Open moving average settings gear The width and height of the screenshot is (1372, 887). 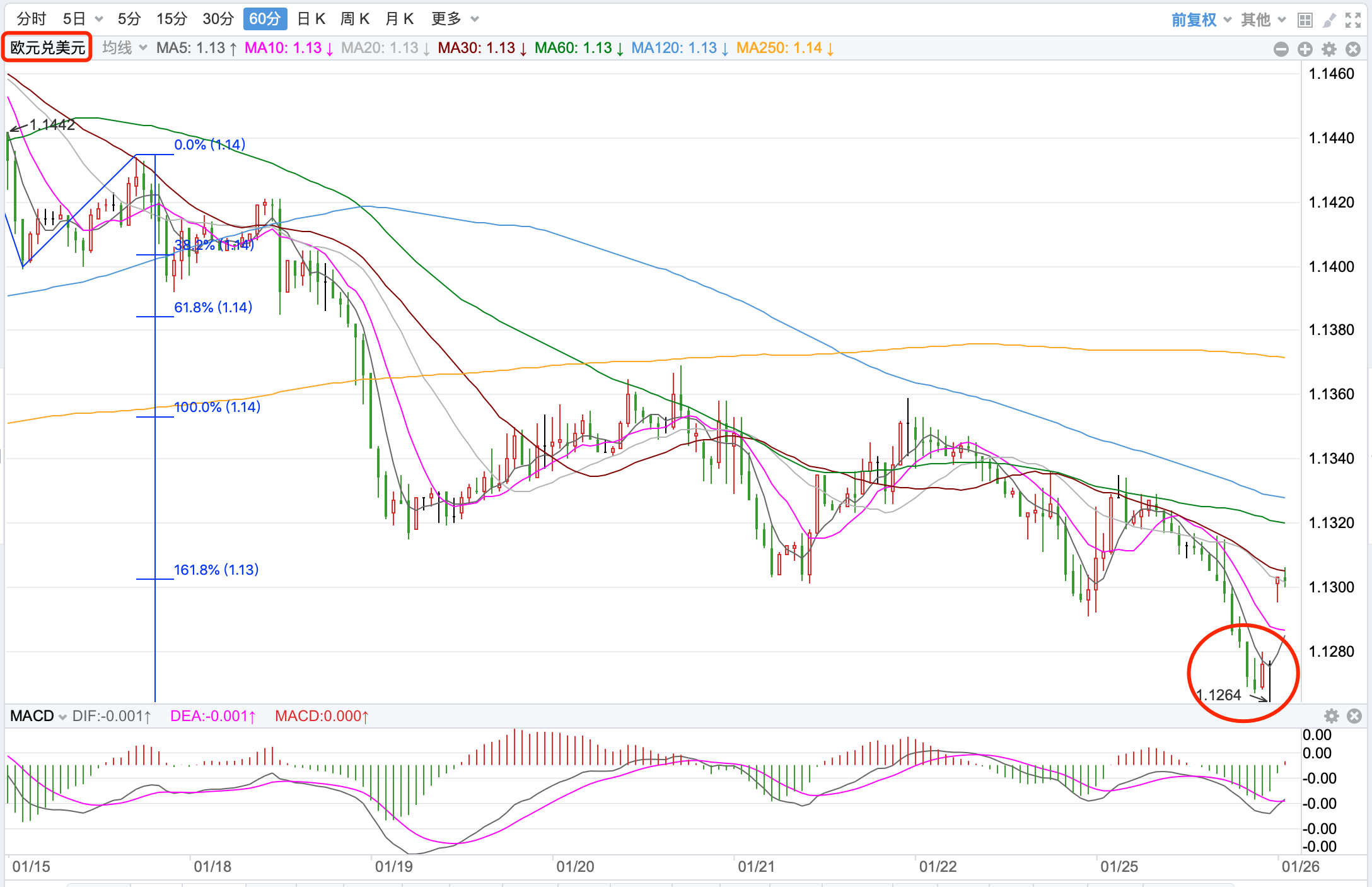tap(1329, 49)
